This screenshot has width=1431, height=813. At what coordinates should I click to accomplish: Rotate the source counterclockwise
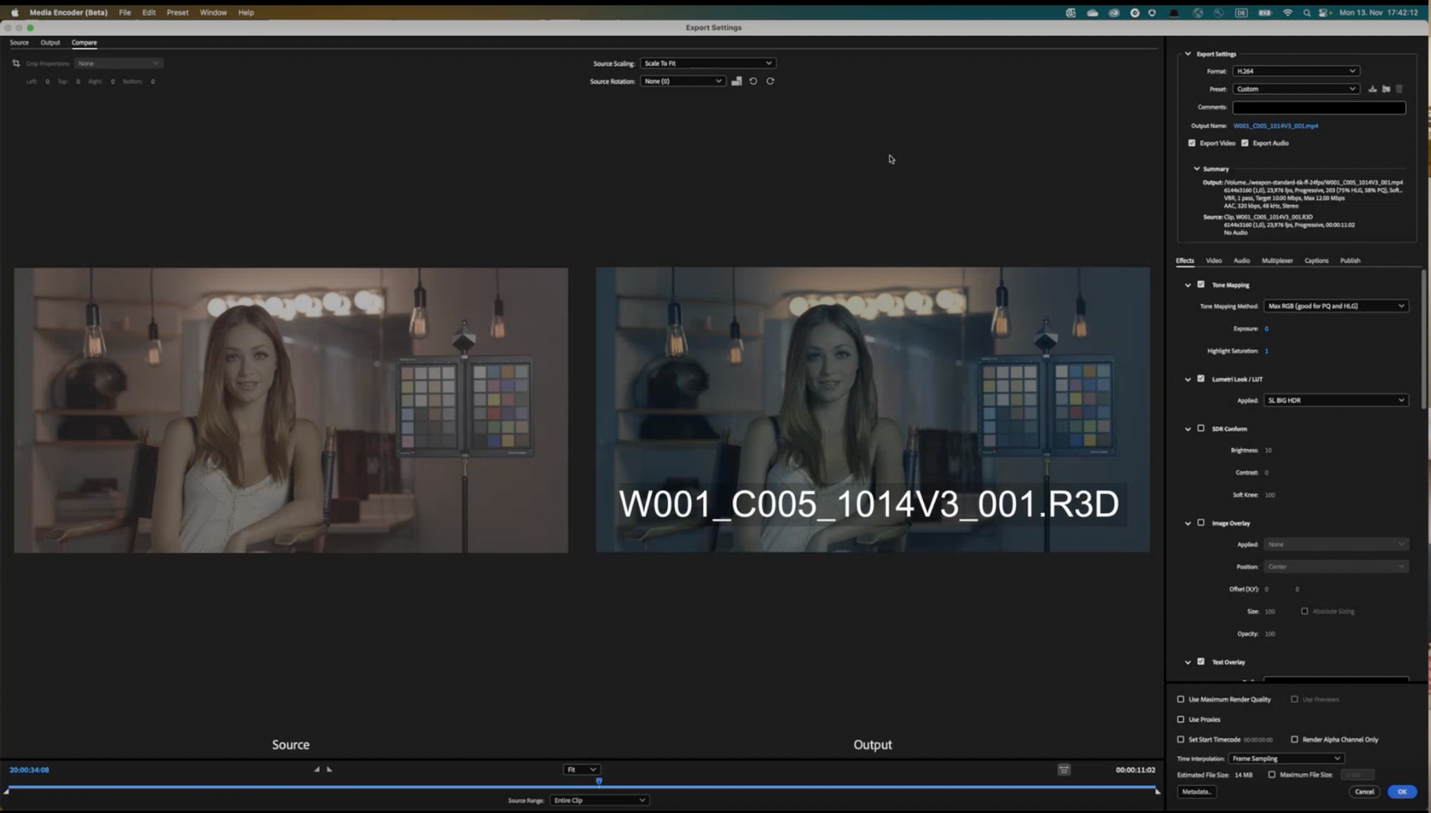(x=754, y=81)
